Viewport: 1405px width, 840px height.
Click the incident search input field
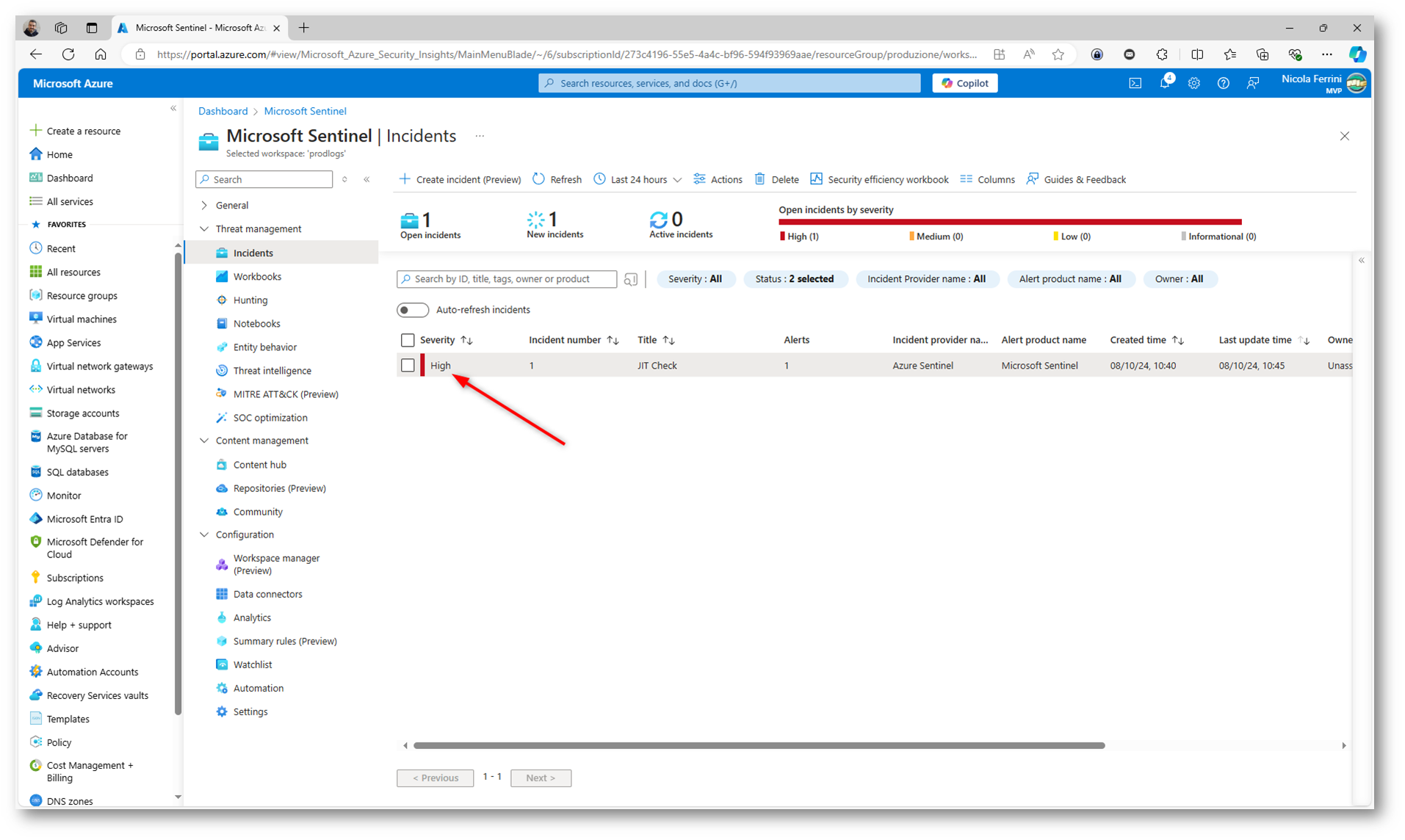pos(507,279)
